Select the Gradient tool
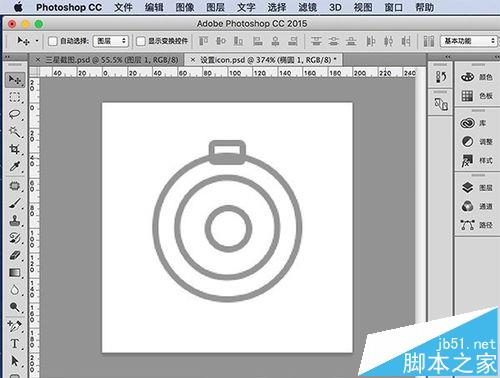 point(15,273)
